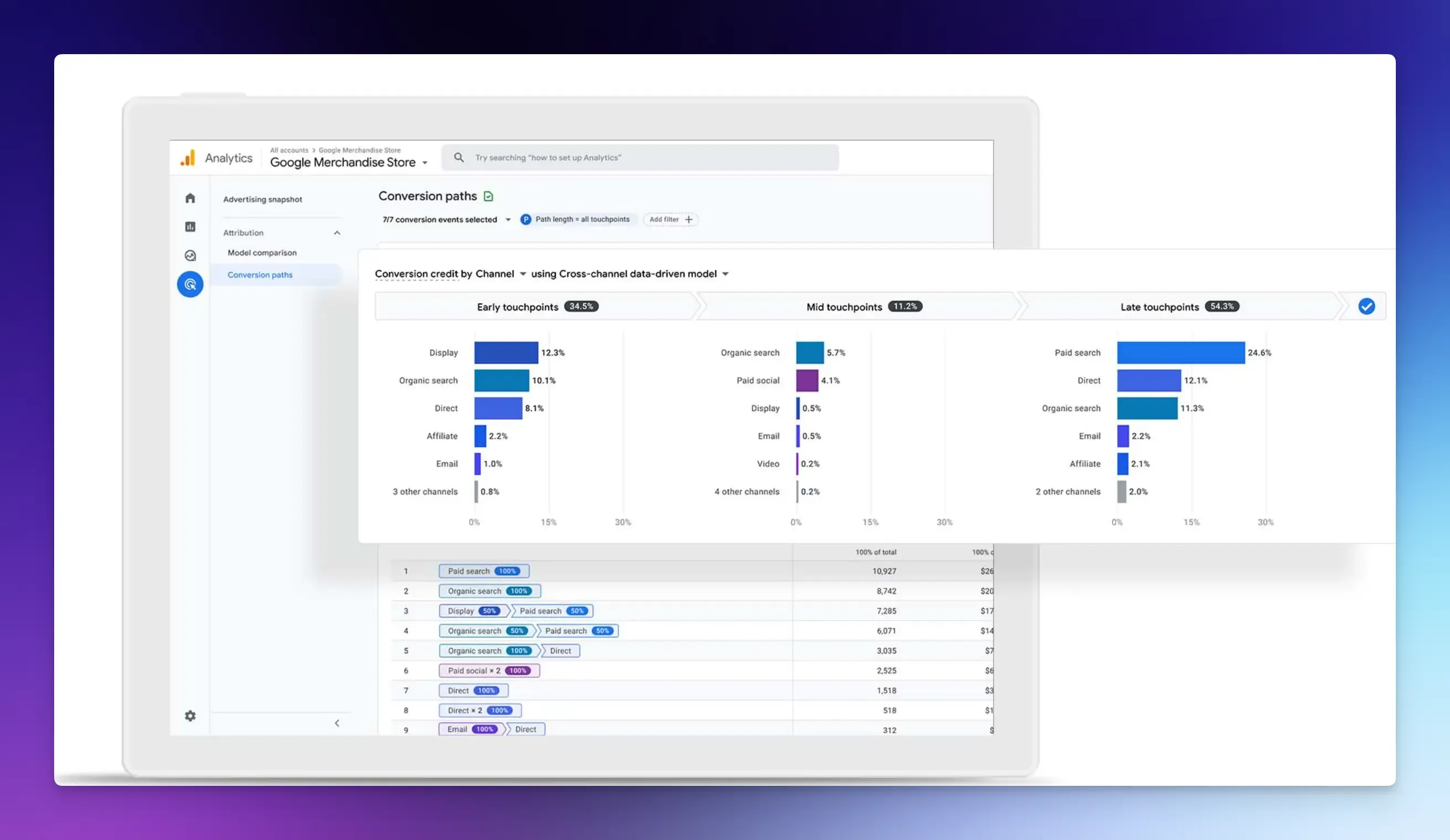Open the All accounts breadcrumb link
The width and height of the screenshot is (1450, 840).
click(x=289, y=150)
